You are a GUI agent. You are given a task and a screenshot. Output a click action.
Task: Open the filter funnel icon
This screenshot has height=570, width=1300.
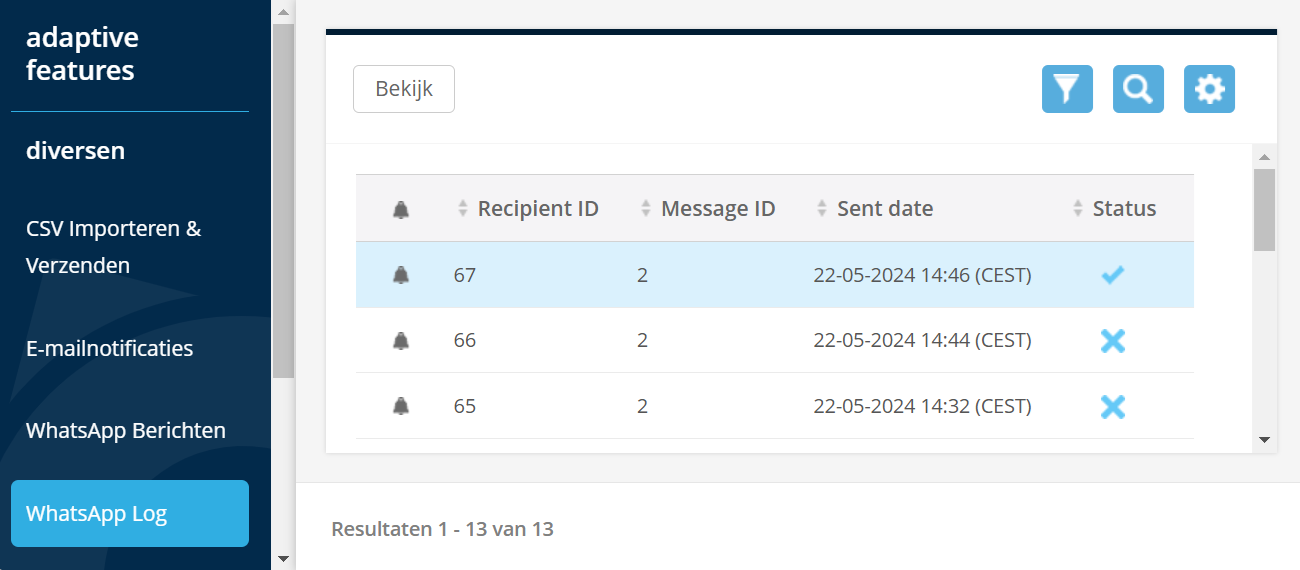click(x=1067, y=89)
